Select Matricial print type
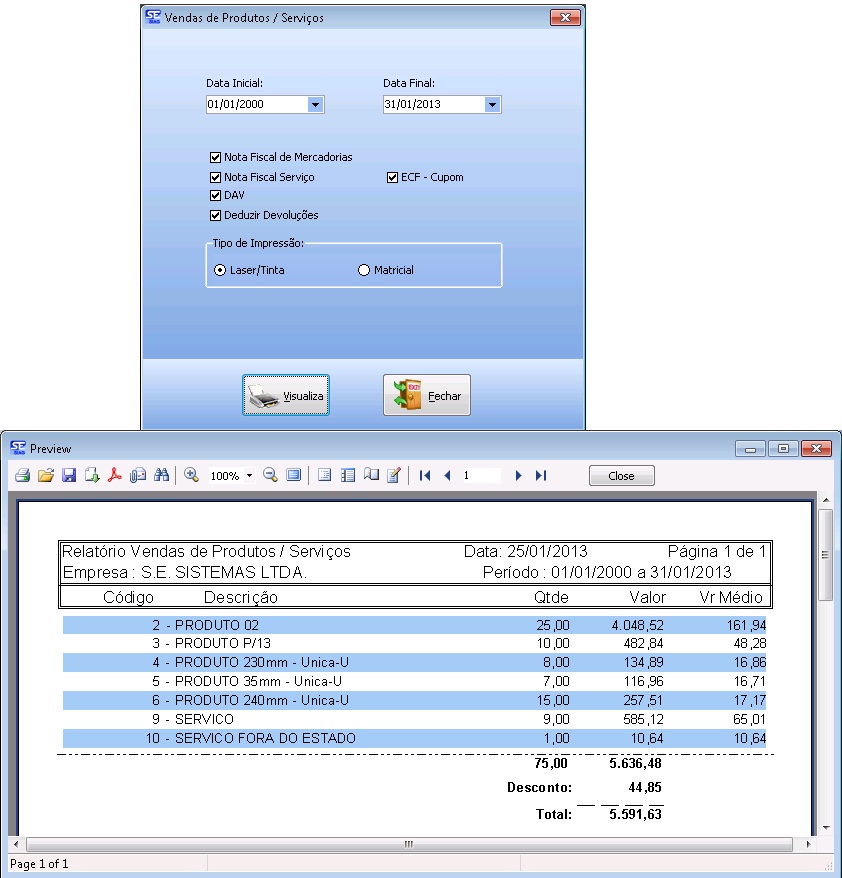Viewport: 842px width, 878px height. coord(364,270)
